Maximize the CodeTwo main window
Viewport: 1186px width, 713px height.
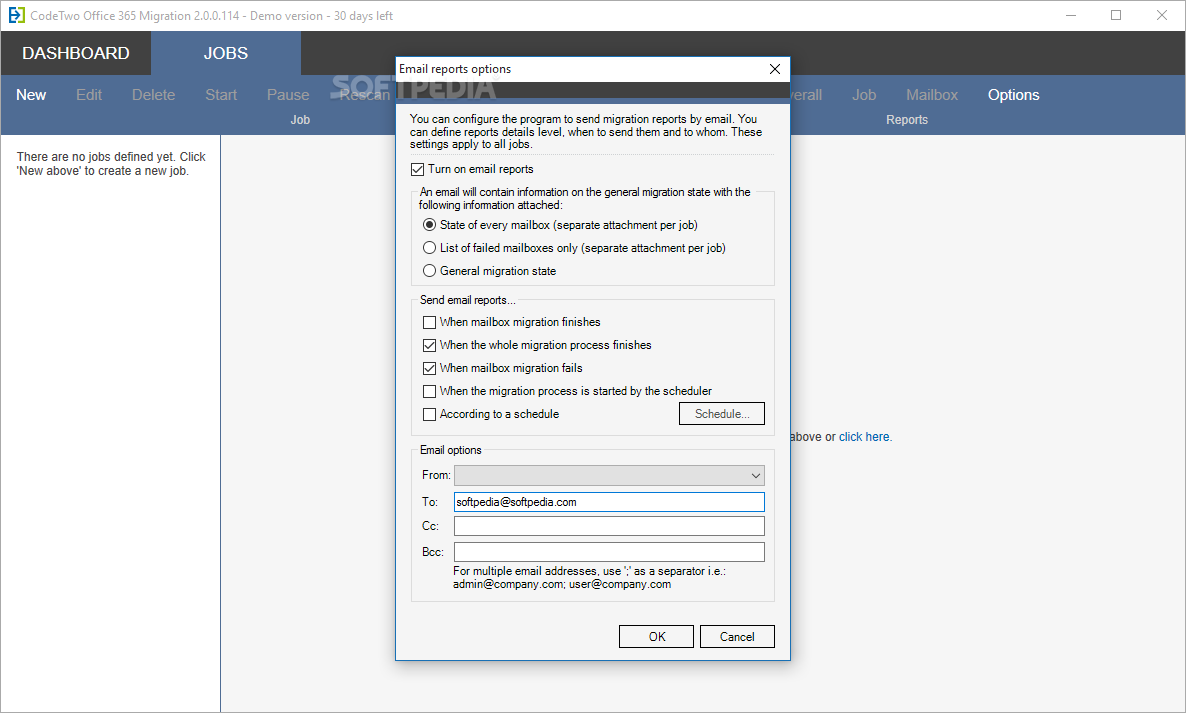(1116, 15)
